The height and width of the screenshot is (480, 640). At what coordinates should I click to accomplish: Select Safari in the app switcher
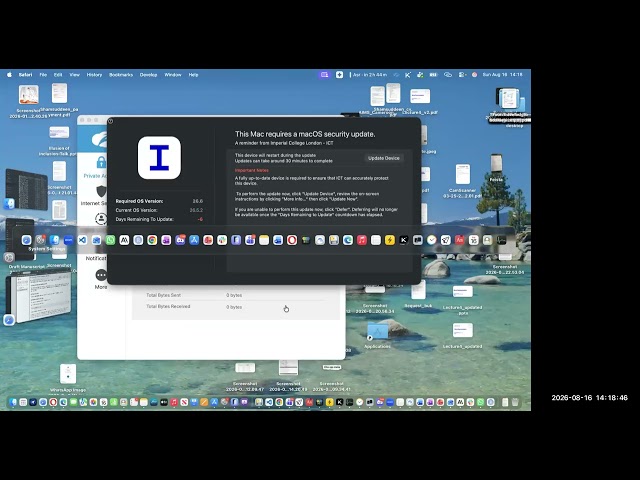point(27,240)
